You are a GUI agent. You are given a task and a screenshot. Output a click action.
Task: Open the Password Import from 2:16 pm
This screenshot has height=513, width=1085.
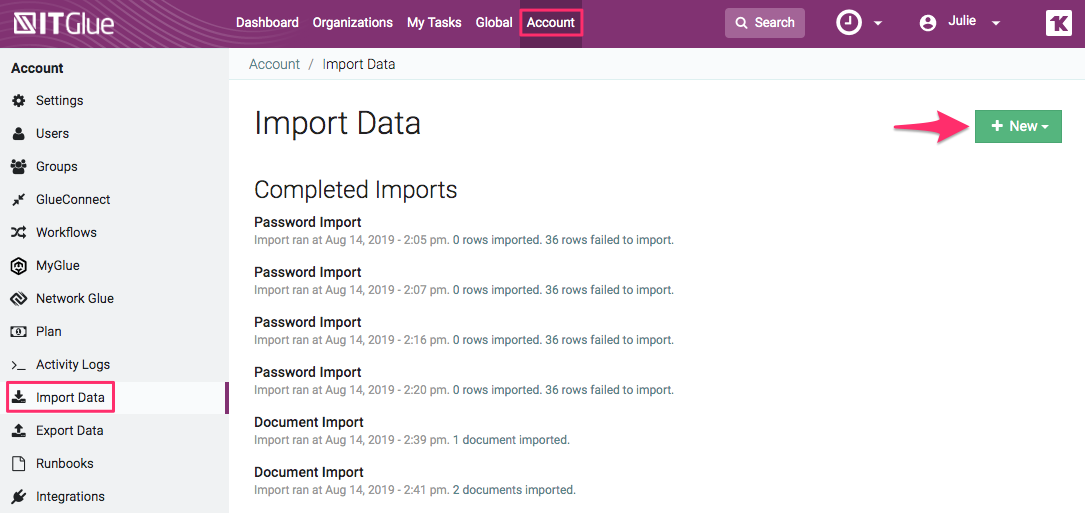click(x=308, y=322)
